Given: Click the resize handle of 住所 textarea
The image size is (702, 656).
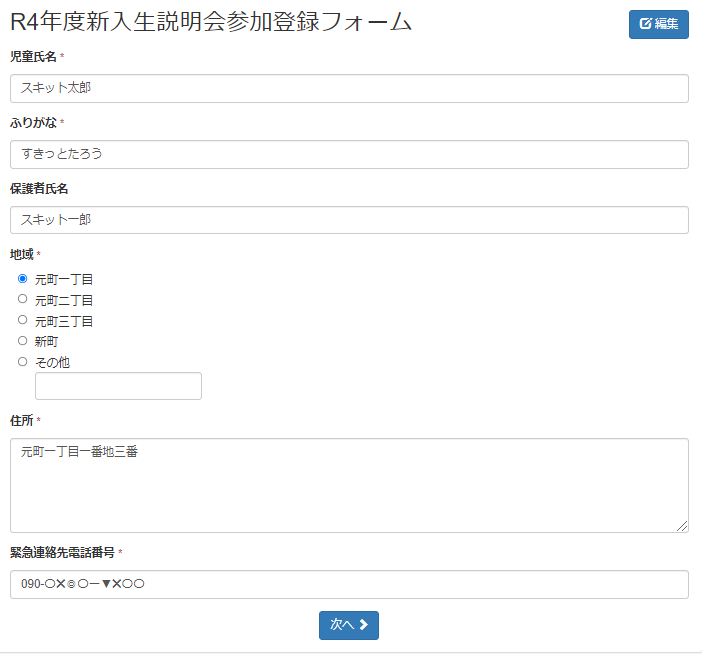Looking at the screenshot, I should pos(682,526).
